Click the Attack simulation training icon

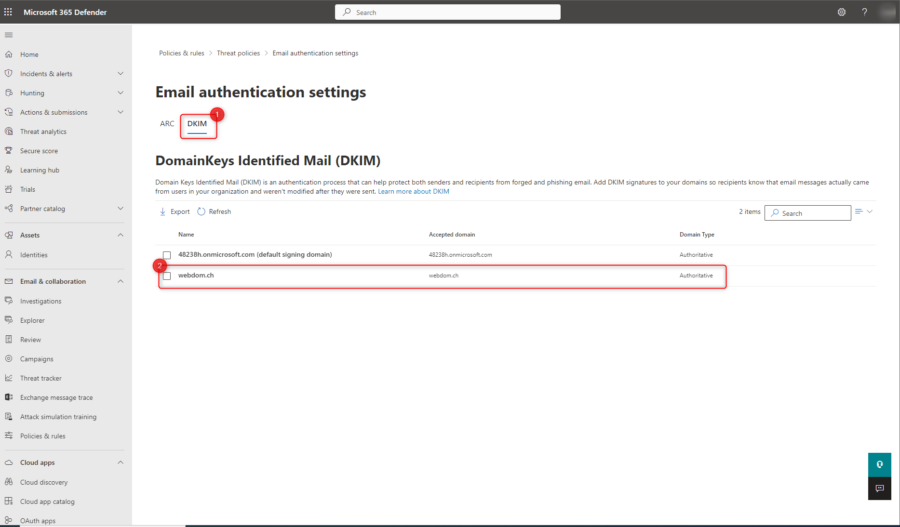tap(9, 416)
